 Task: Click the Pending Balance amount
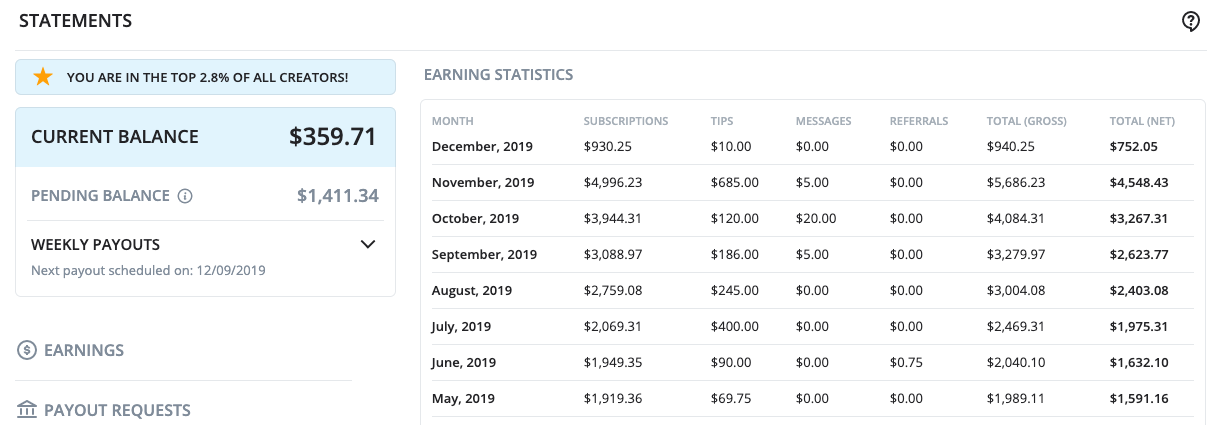pos(338,196)
